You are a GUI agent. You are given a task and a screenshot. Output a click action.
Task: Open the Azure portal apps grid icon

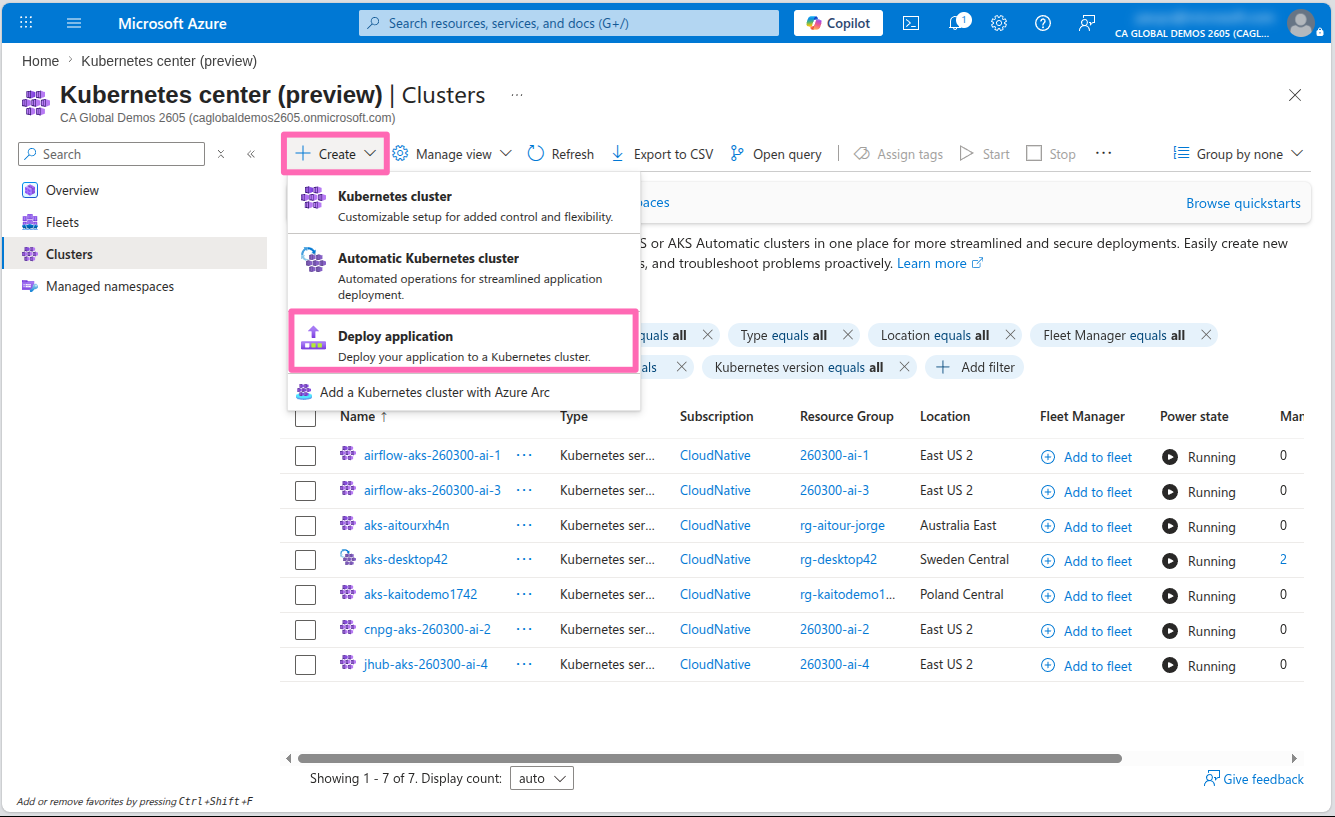coord(26,23)
